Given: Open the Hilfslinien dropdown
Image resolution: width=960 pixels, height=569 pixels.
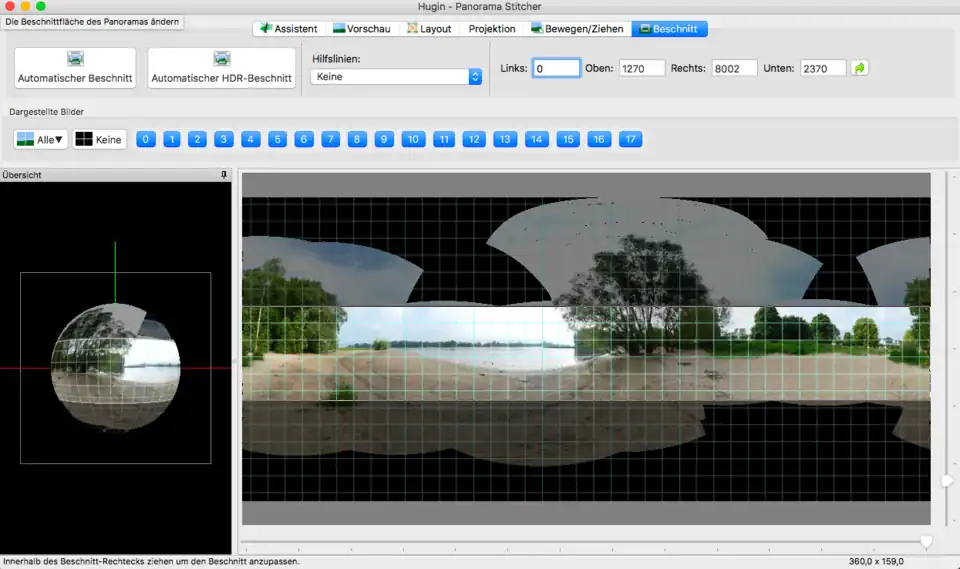Looking at the screenshot, I should pos(396,77).
